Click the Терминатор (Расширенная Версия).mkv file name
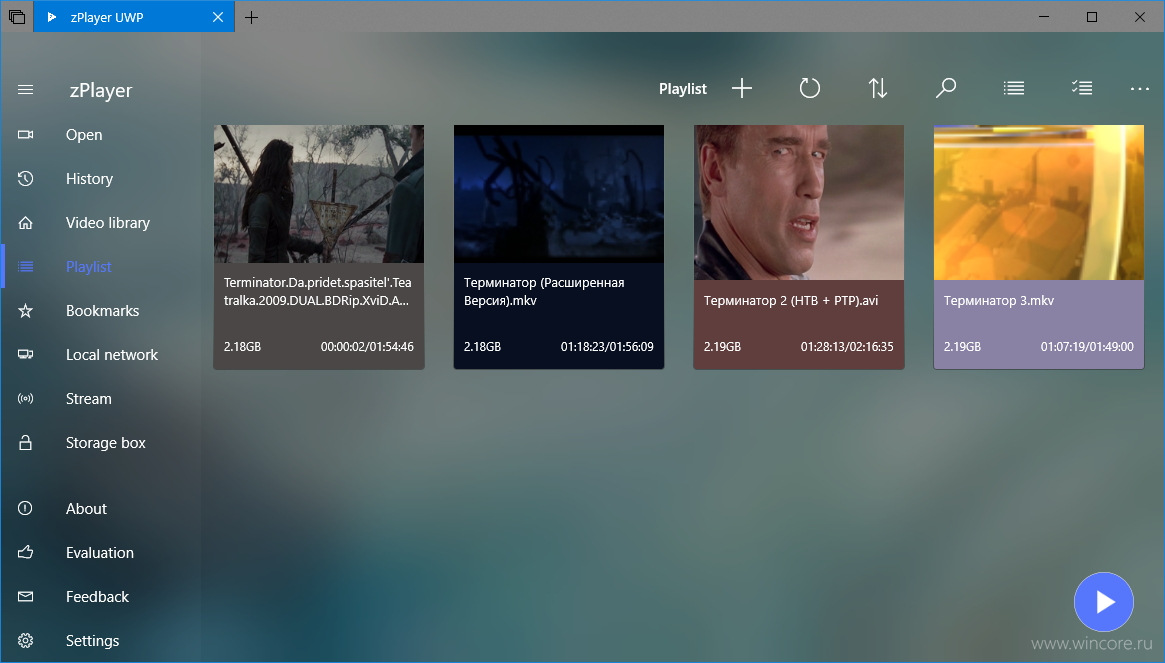 click(544, 291)
